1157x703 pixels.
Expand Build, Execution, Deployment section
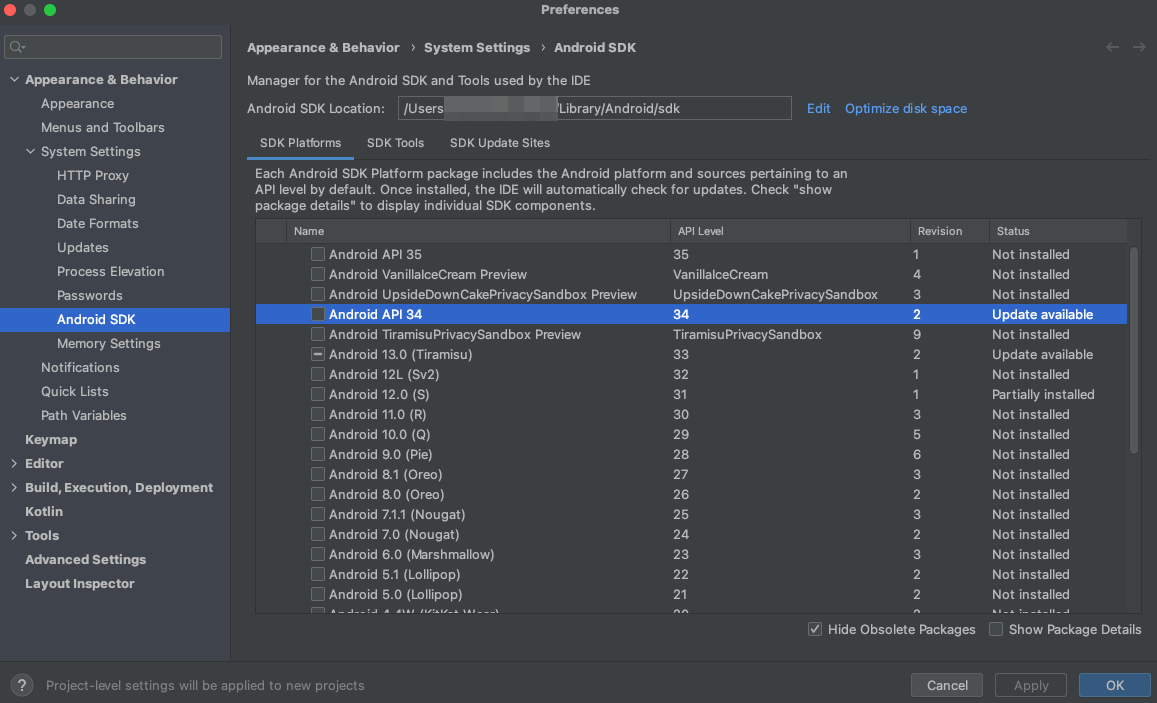14,488
